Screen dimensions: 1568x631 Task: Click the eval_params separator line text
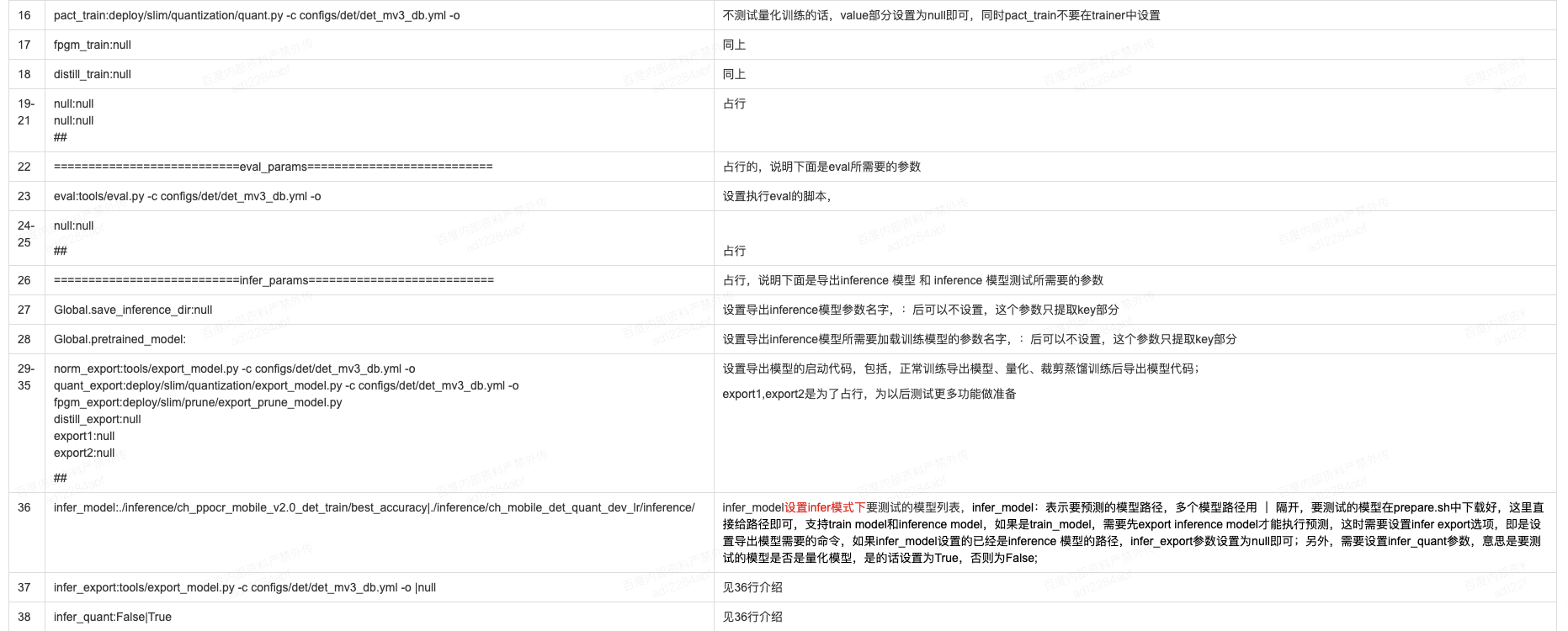(x=274, y=167)
